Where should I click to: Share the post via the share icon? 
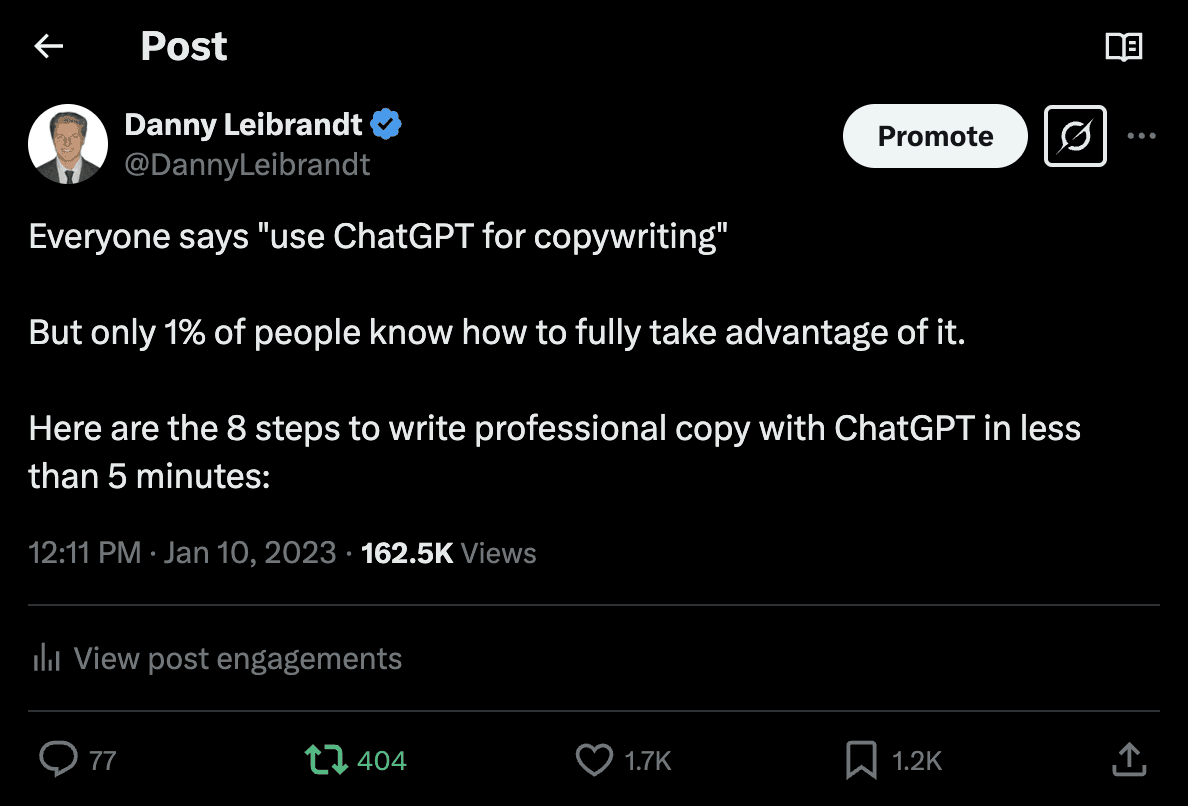[1128, 760]
